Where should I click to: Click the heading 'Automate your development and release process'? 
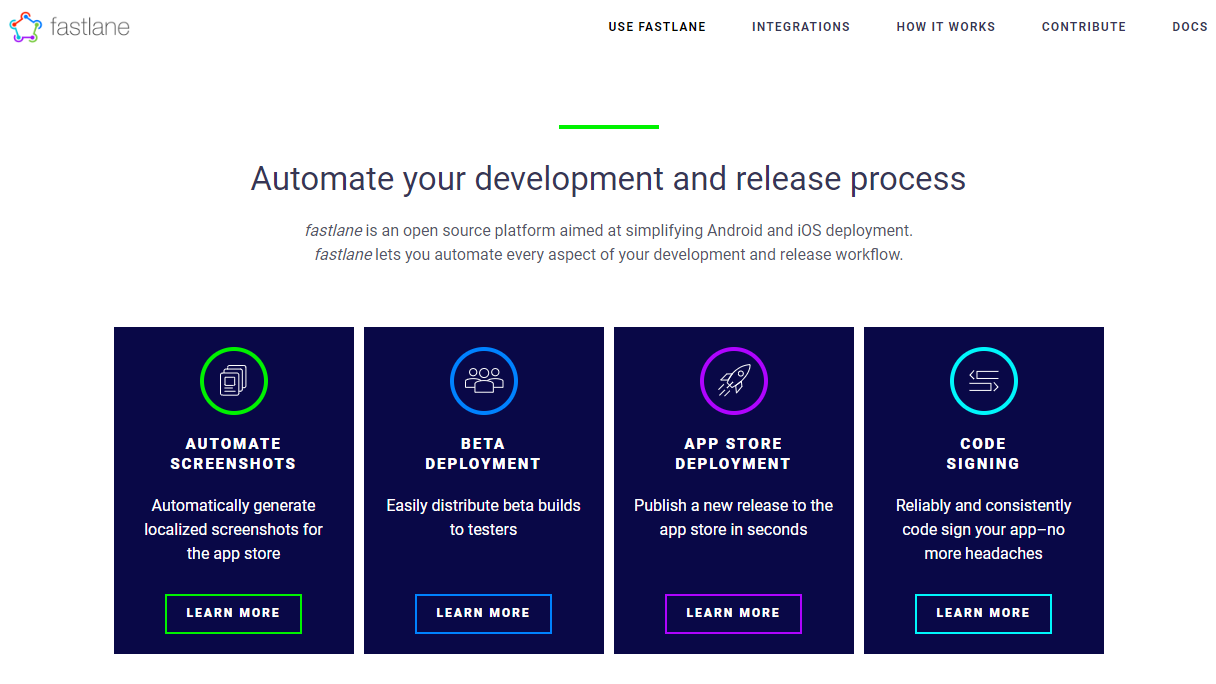click(608, 179)
